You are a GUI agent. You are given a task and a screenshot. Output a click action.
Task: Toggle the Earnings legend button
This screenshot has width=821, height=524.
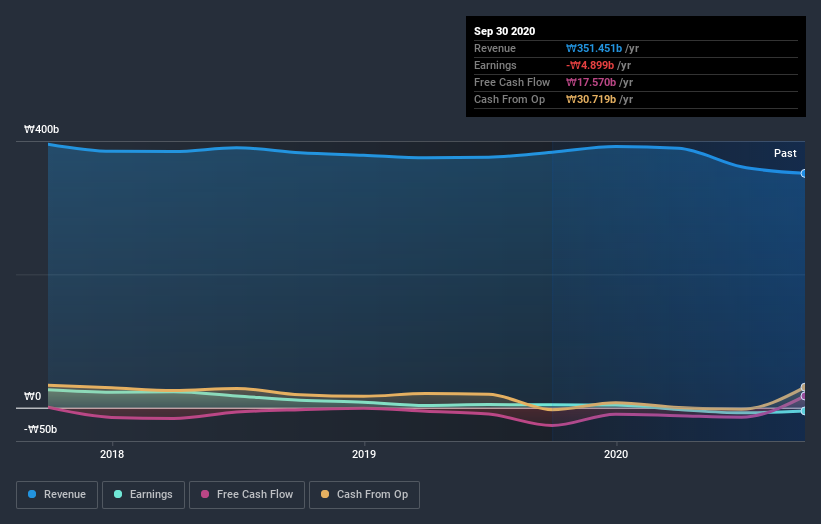pyautogui.click(x=143, y=495)
